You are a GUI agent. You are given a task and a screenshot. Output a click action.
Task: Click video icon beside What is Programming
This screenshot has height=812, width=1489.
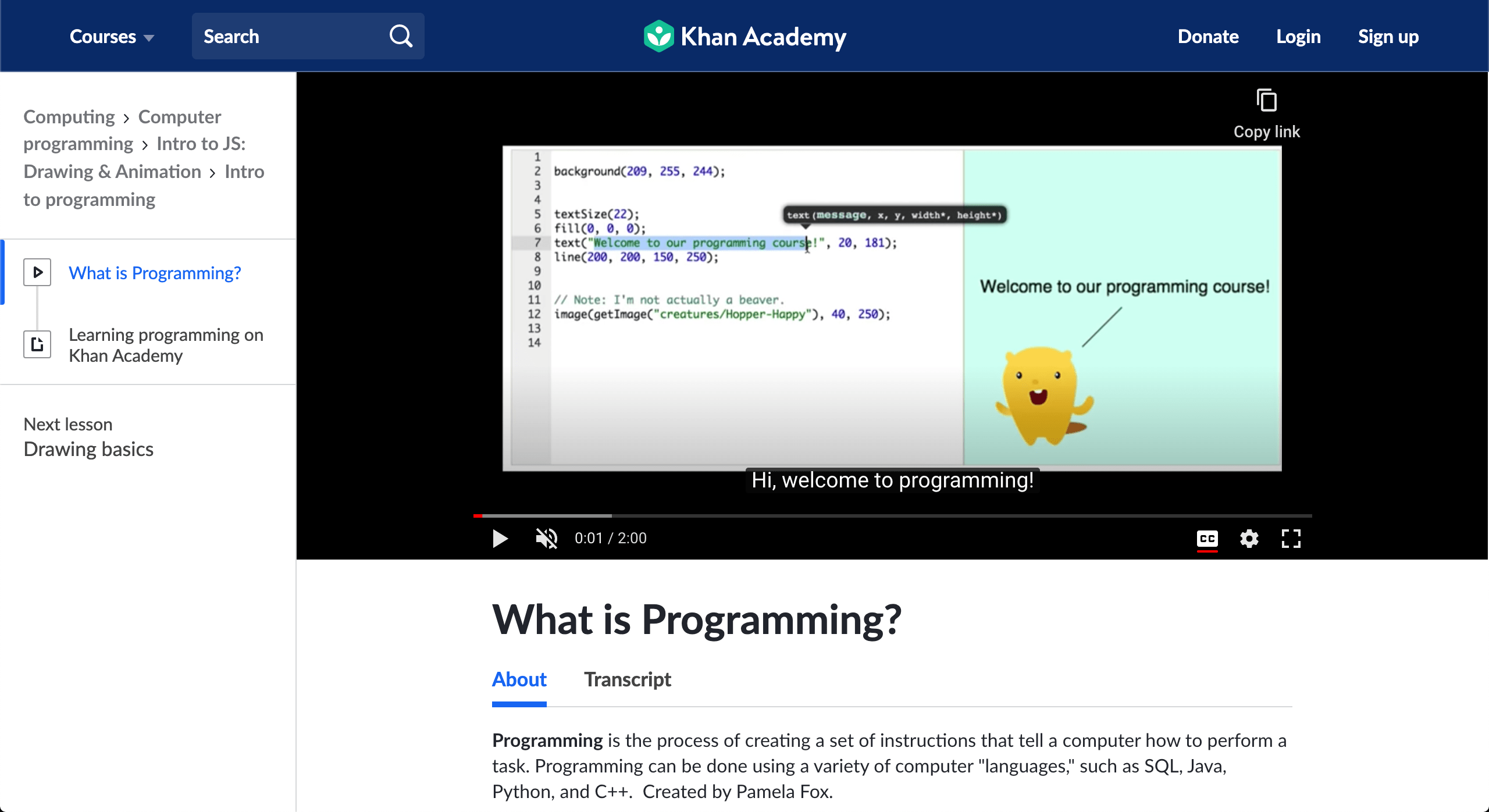pyautogui.click(x=37, y=272)
